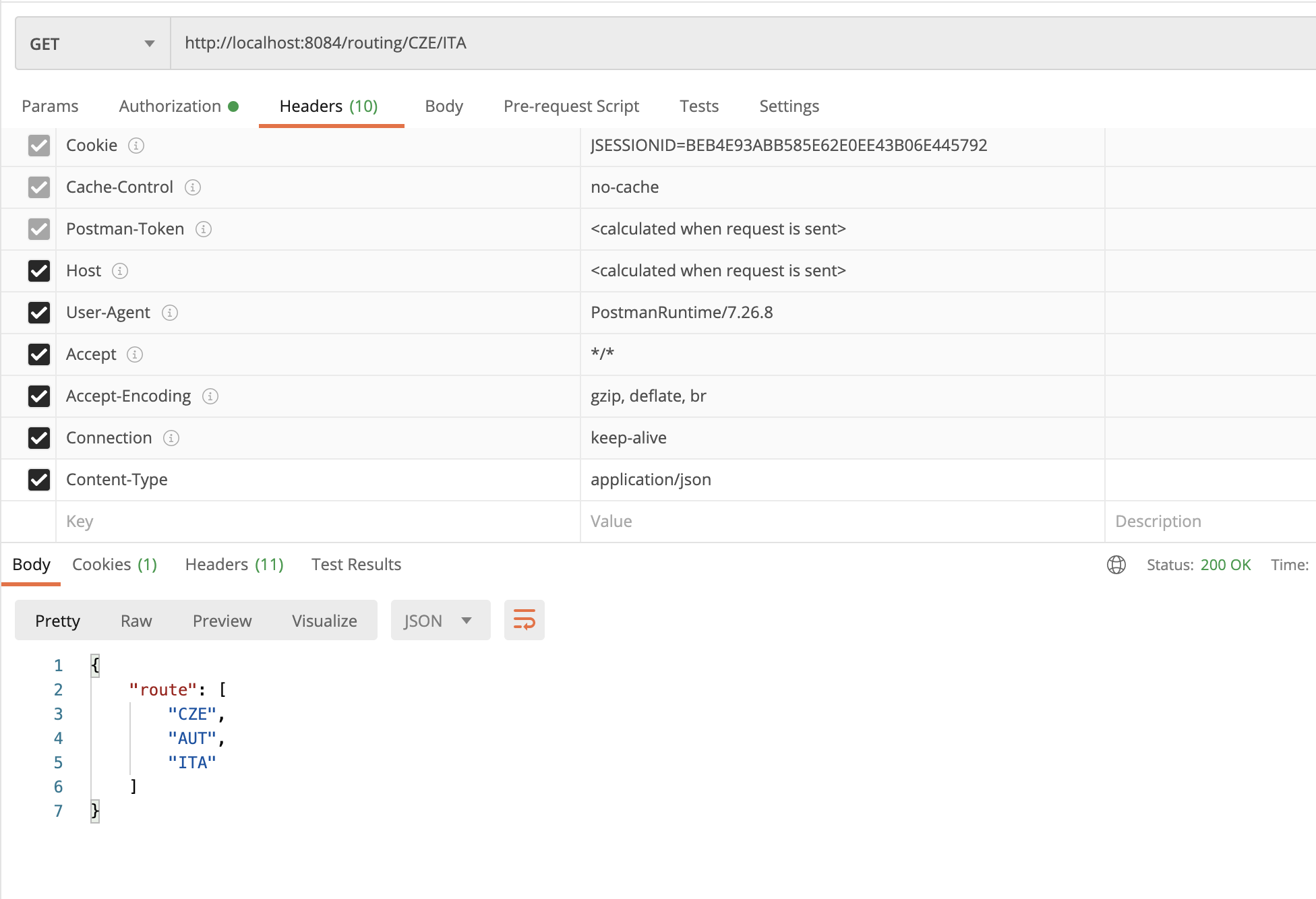Open the JSON response format dropdown
This screenshot has width=1316, height=899.
pos(440,620)
